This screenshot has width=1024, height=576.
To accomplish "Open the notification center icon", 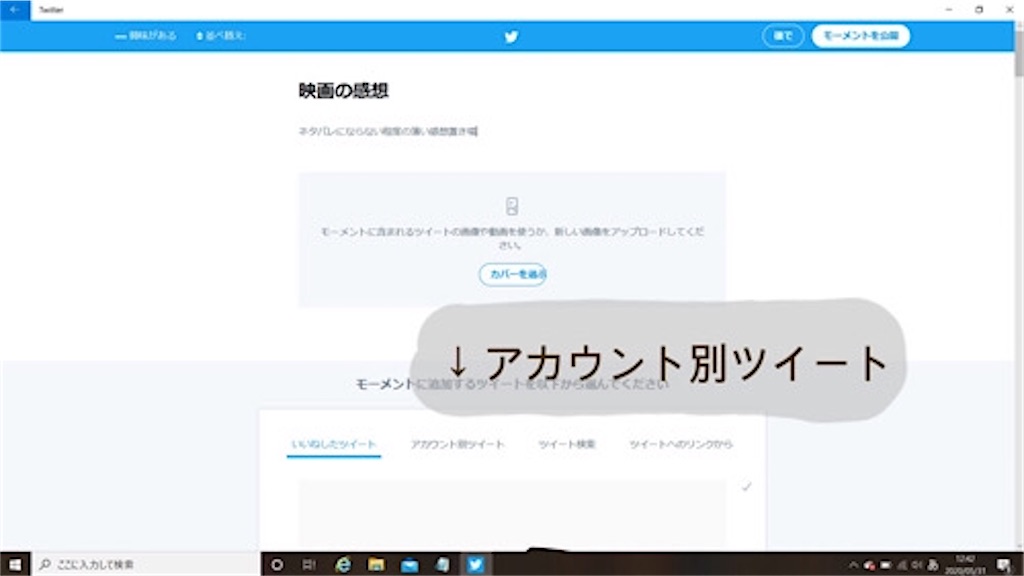I will click(1004, 565).
